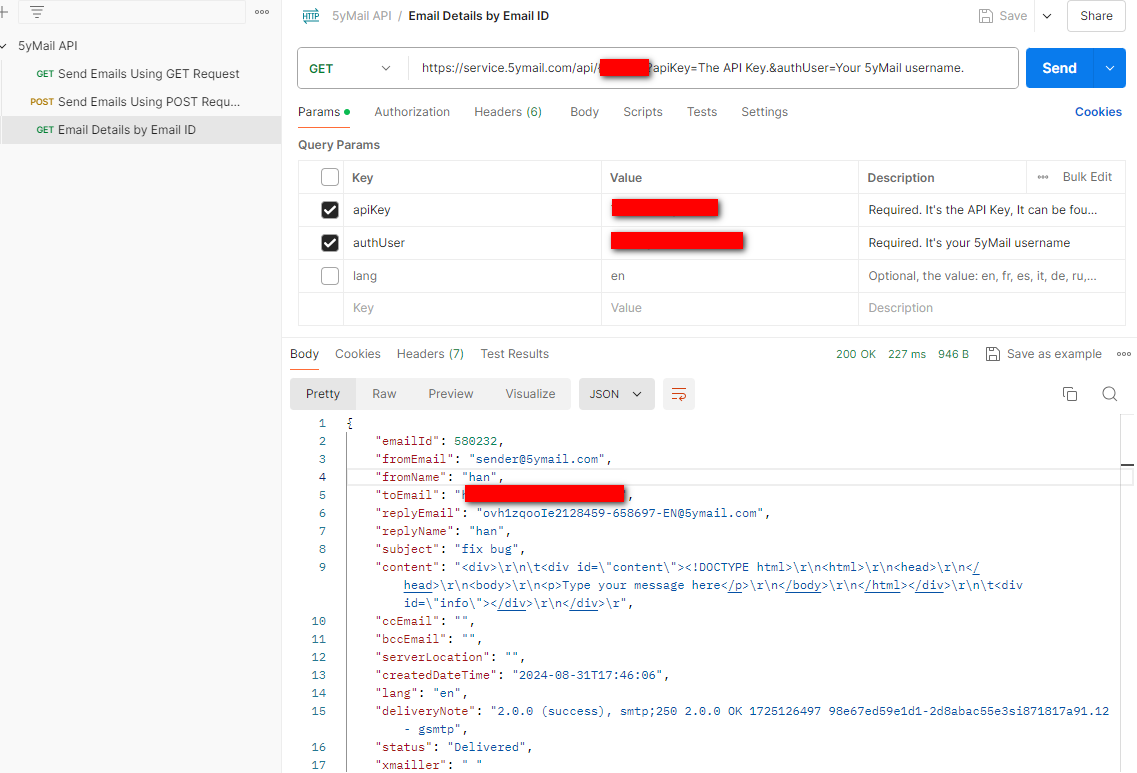Click the lang description text
The image size is (1137, 773).
pyautogui.click(x=983, y=276)
